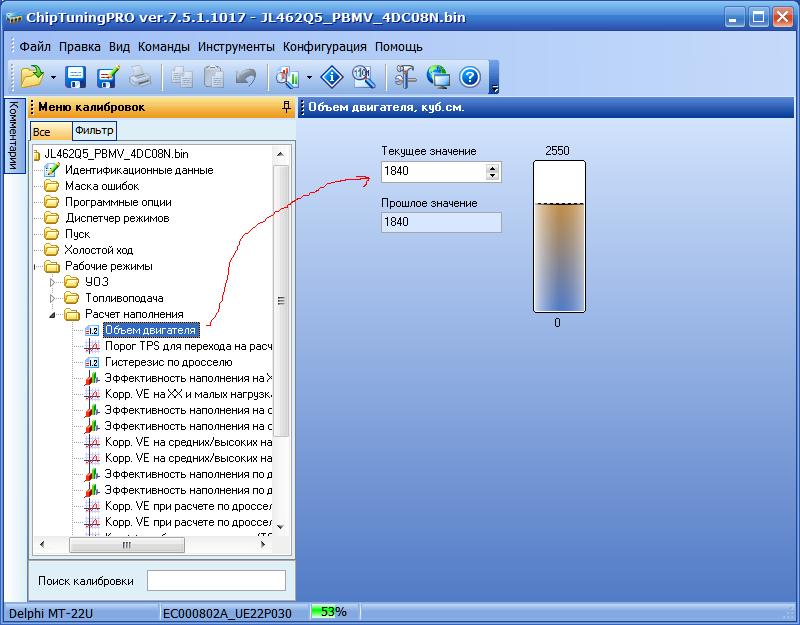Click the pin icon in Меню калибровок header

286,107
